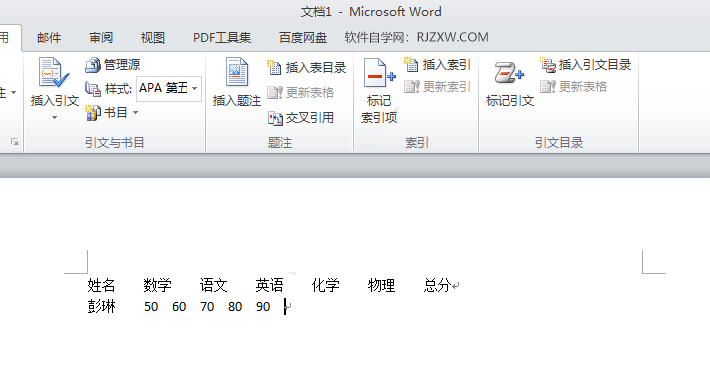710x374 pixels.
Task: Click the word 总分 in document
Action: pyautogui.click(x=437, y=285)
